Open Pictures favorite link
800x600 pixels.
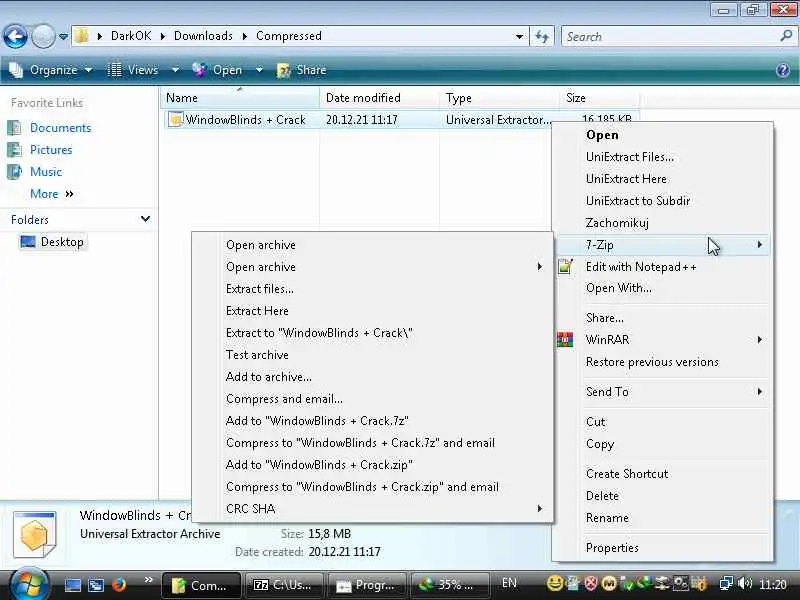[51, 149]
